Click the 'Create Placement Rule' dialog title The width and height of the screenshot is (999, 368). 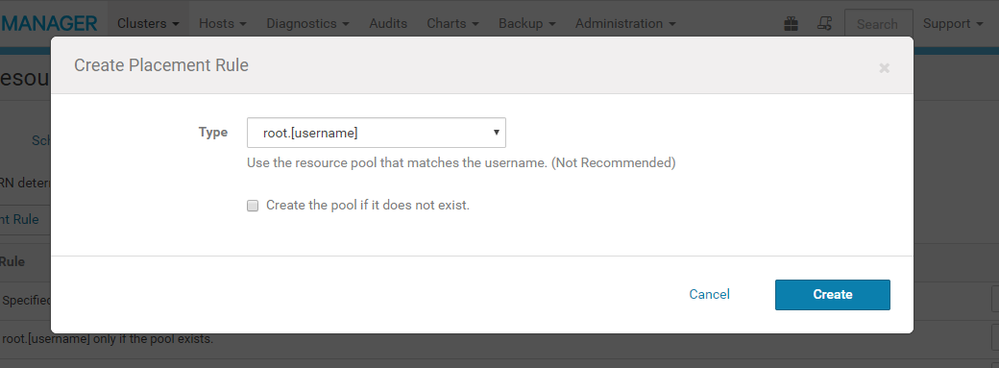pyautogui.click(x=161, y=65)
